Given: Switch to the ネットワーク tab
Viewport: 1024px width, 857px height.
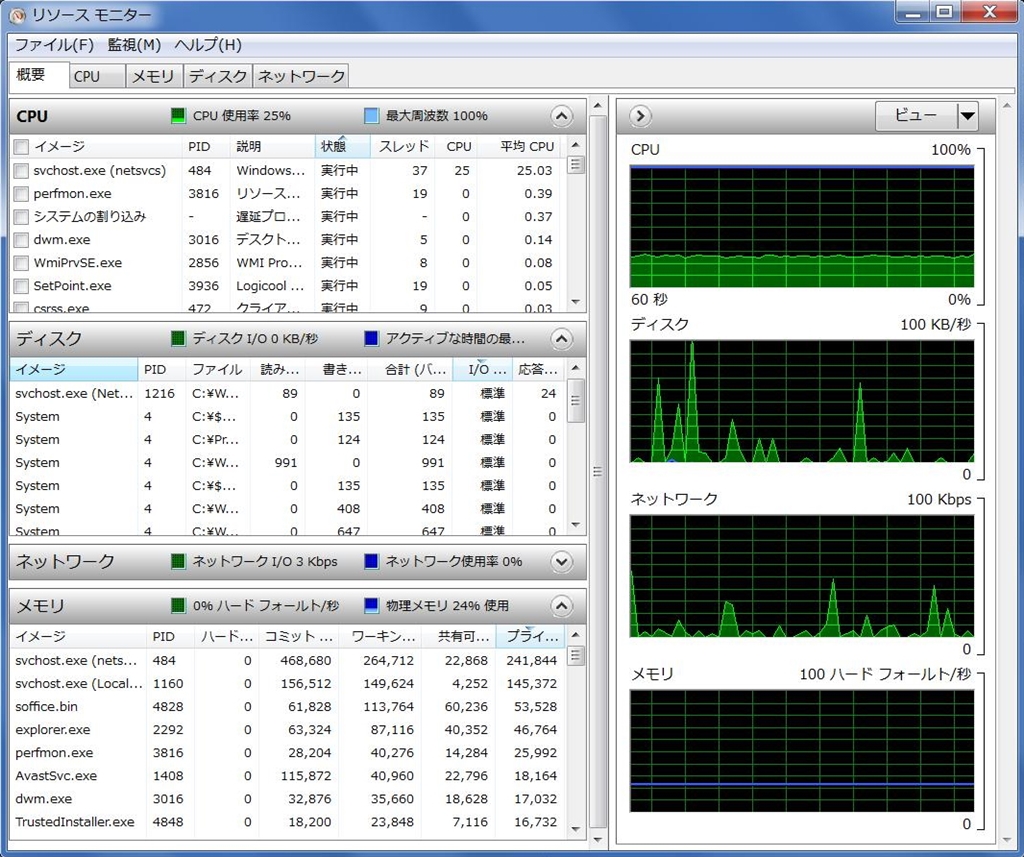Looking at the screenshot, I should coord(301,76).
